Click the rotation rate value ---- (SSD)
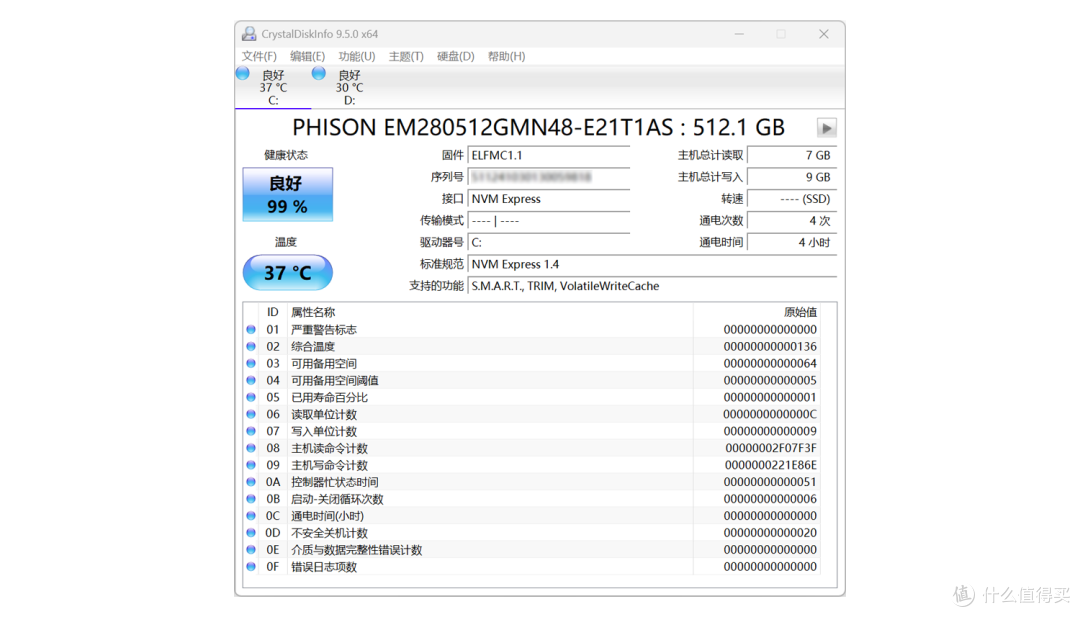The image size is (1080, 617). (792, 199)
